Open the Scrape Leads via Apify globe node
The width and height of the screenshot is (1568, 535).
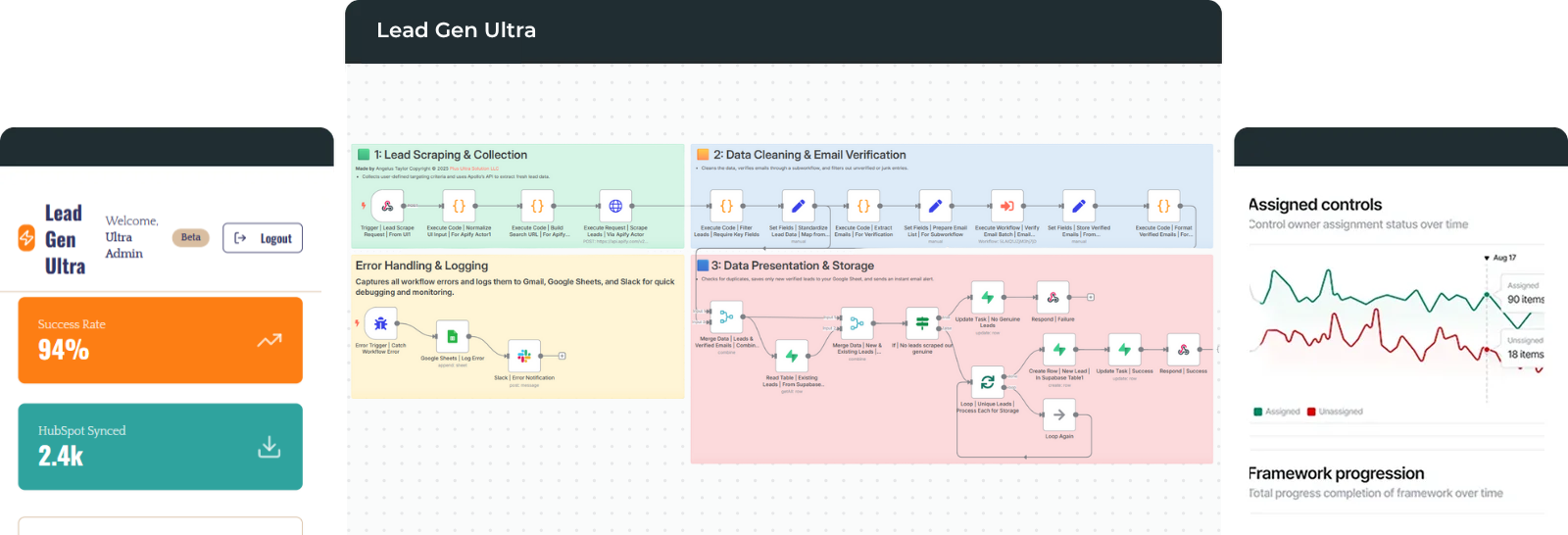click(x=615, y=206)
